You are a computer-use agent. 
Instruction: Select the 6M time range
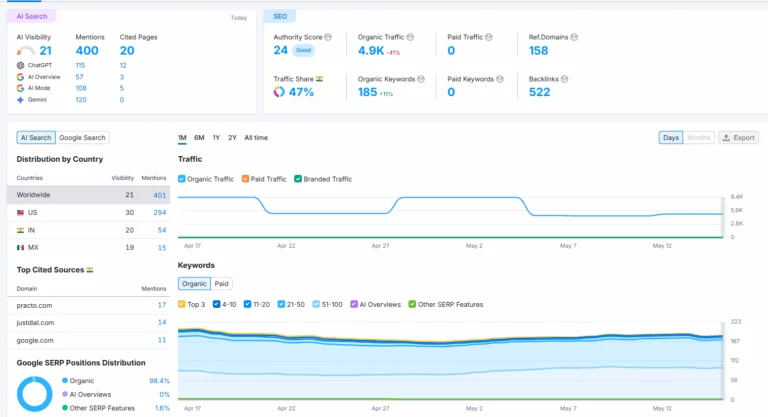(x=199, y=138)
